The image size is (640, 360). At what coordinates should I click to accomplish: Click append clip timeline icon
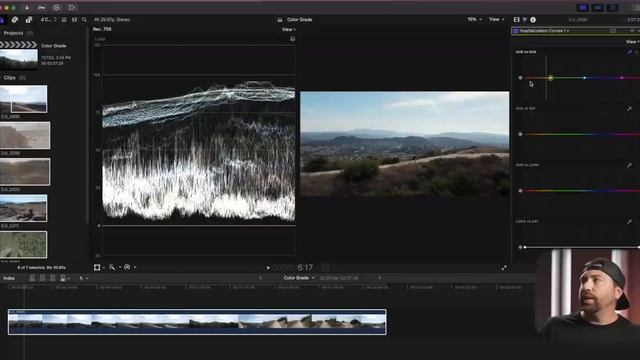tap(53, 278)
